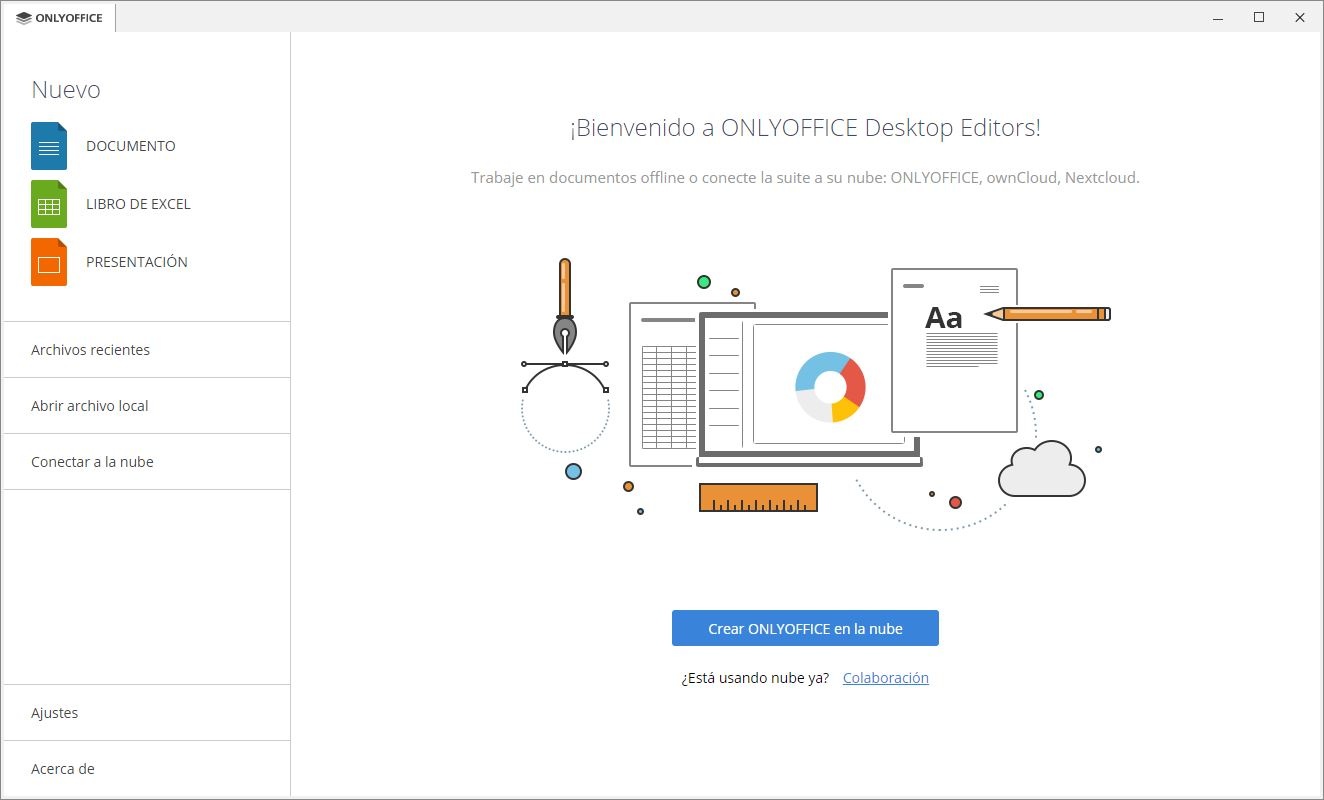Create a new PRESENTACIÓN
This screenshot has height=800, width=1324.
point(137,262)
